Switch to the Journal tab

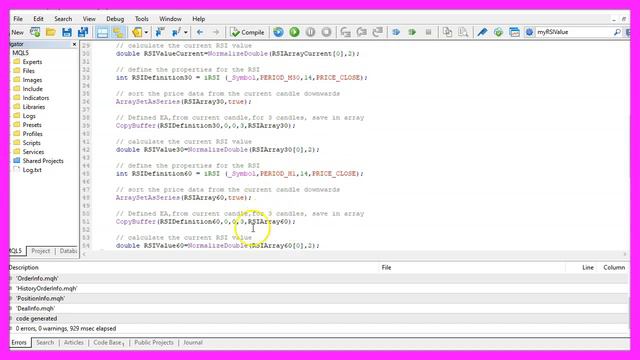pyautogui.click(x=193, y=342)
